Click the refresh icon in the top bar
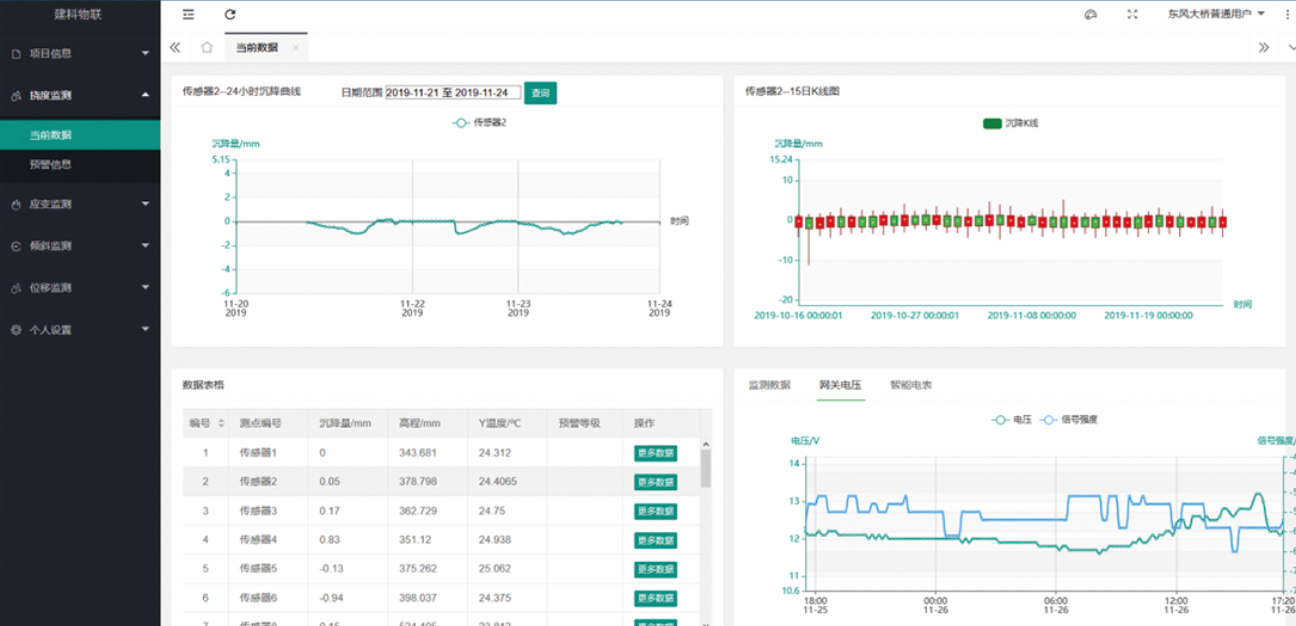This screenshot has width=1296, height=626. [230, 14]
